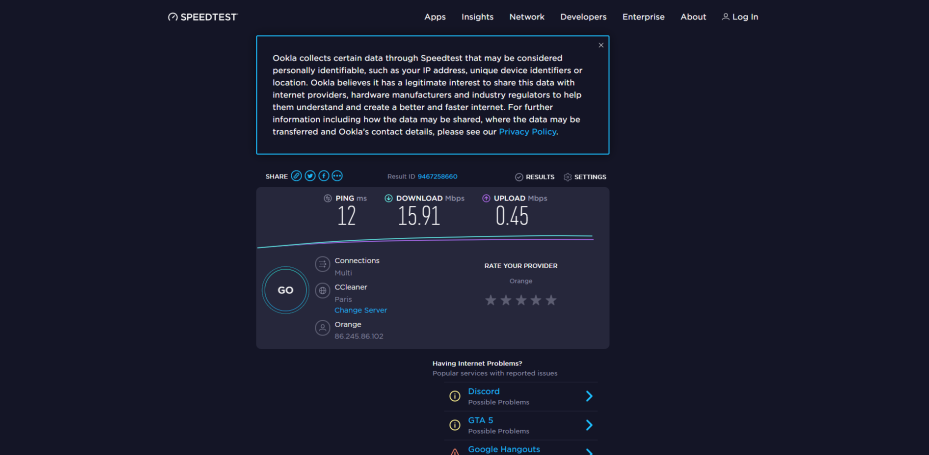Screen dimensions: 929x455
Task: Rate provider three stars
Action: click(x=521, y=300)
